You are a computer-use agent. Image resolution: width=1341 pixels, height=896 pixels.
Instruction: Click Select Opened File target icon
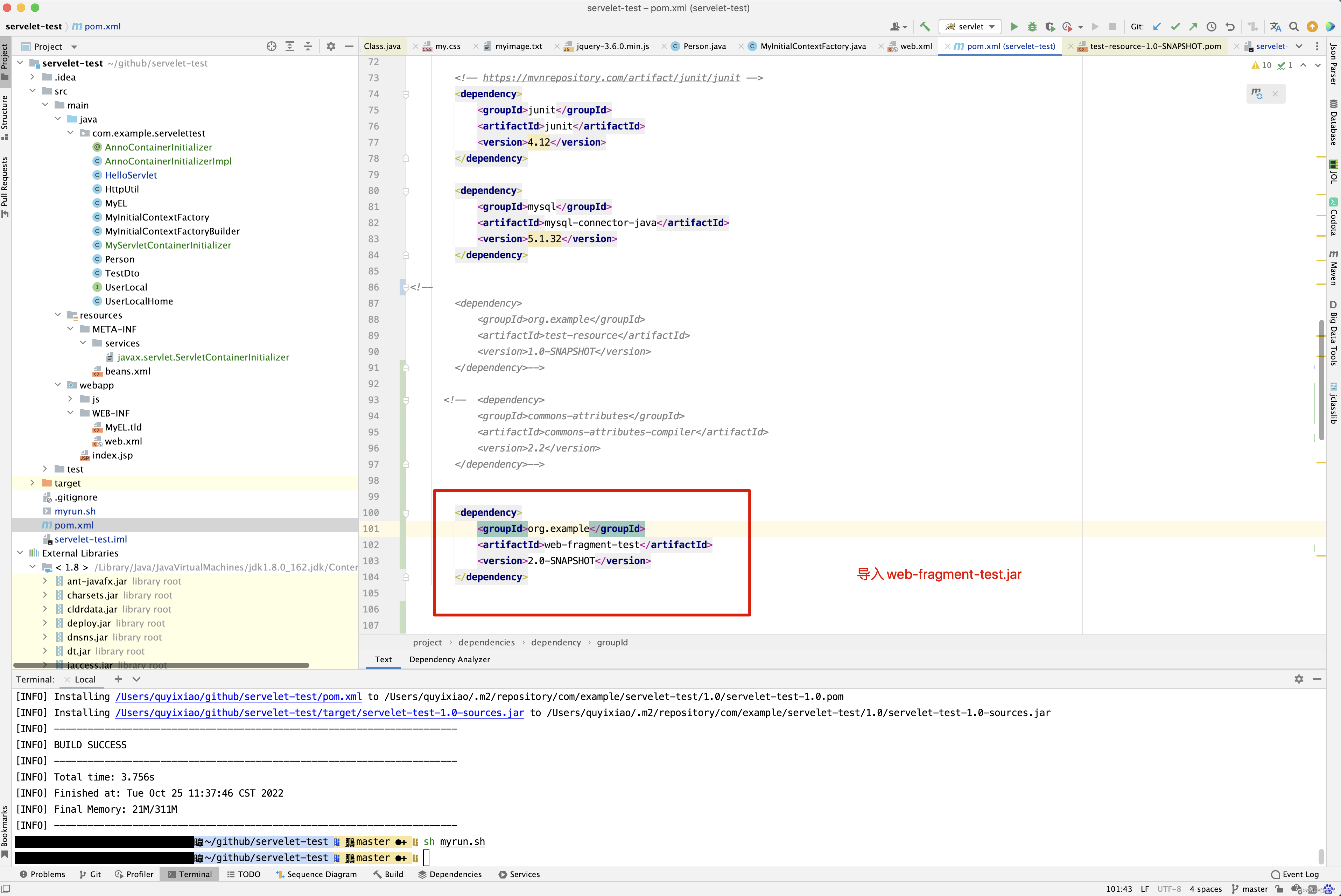(272, 46)
